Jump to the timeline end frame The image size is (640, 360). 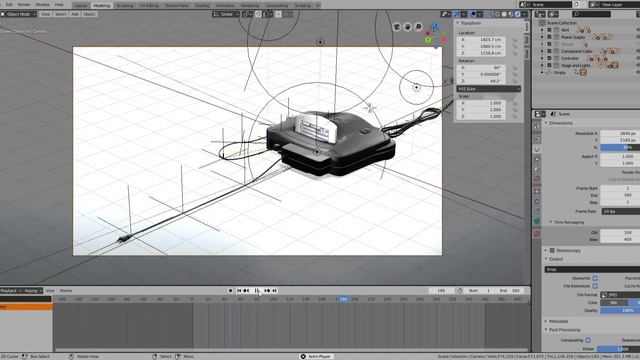(x=275, y=291)
